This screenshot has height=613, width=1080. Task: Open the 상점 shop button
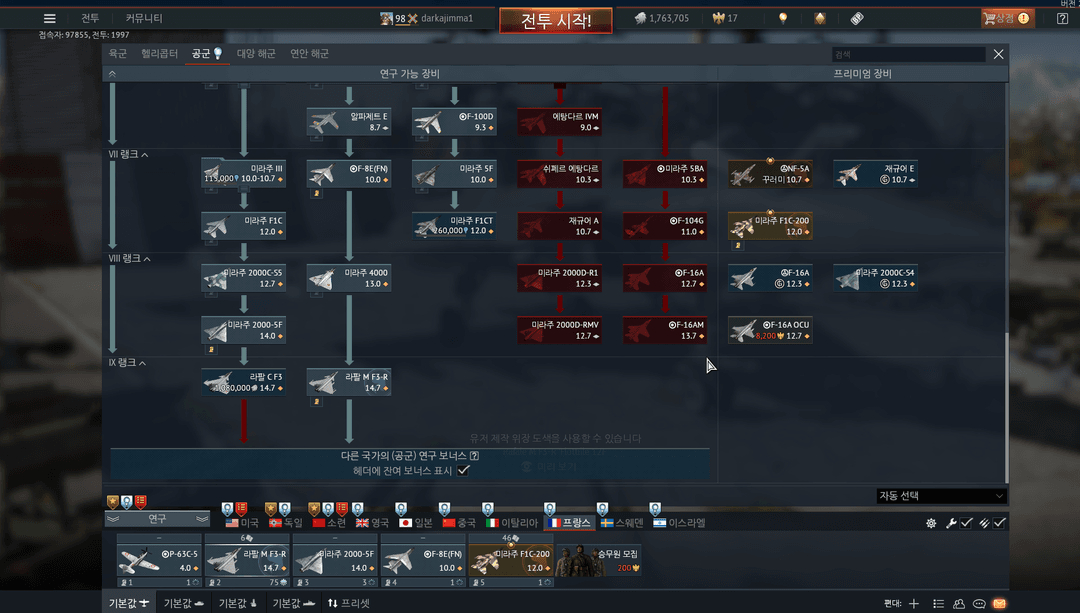[x=1006, y=18]
